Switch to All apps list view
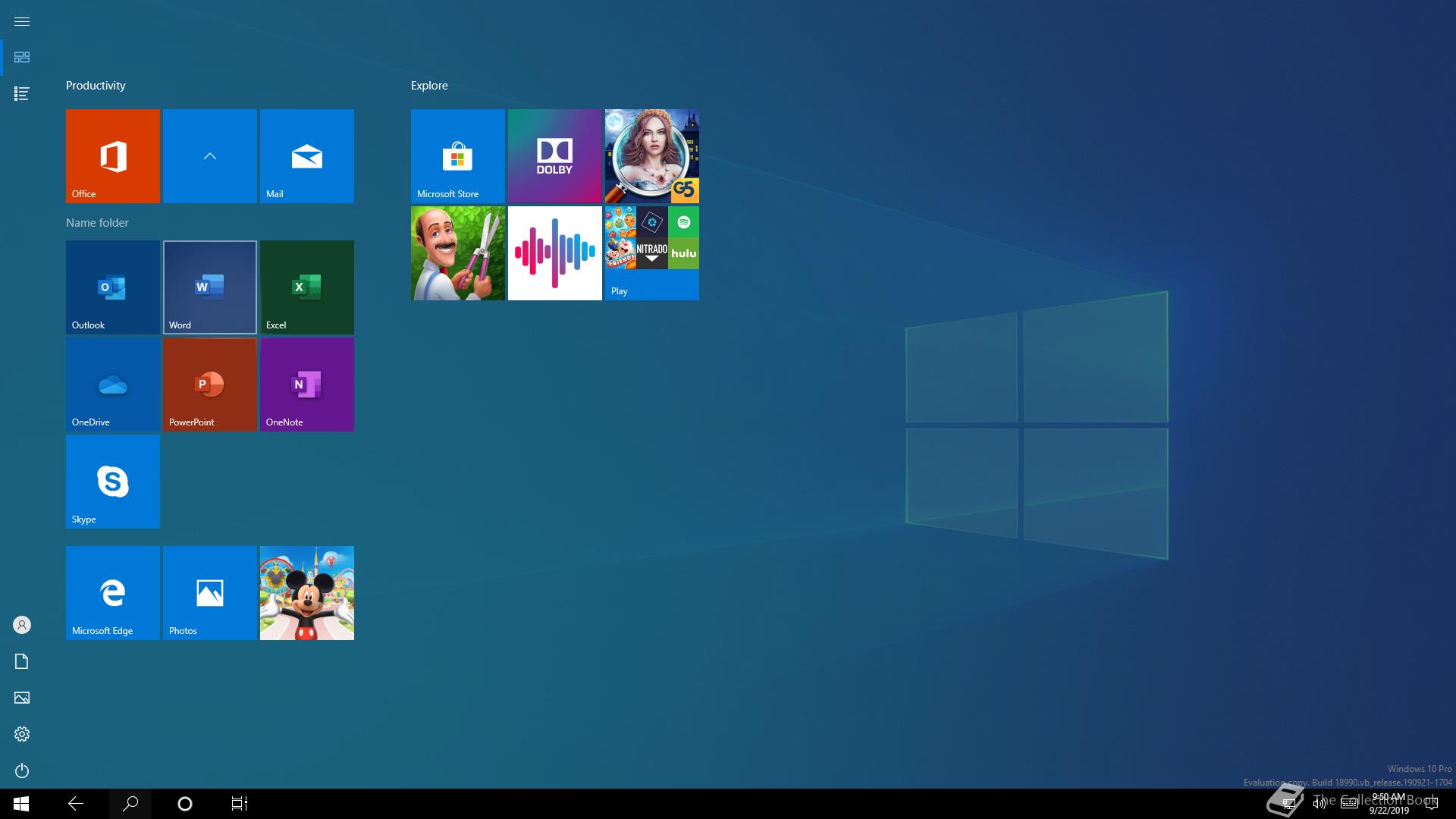The width and height of the screenshot is (1456, 819). pos(22,94)
